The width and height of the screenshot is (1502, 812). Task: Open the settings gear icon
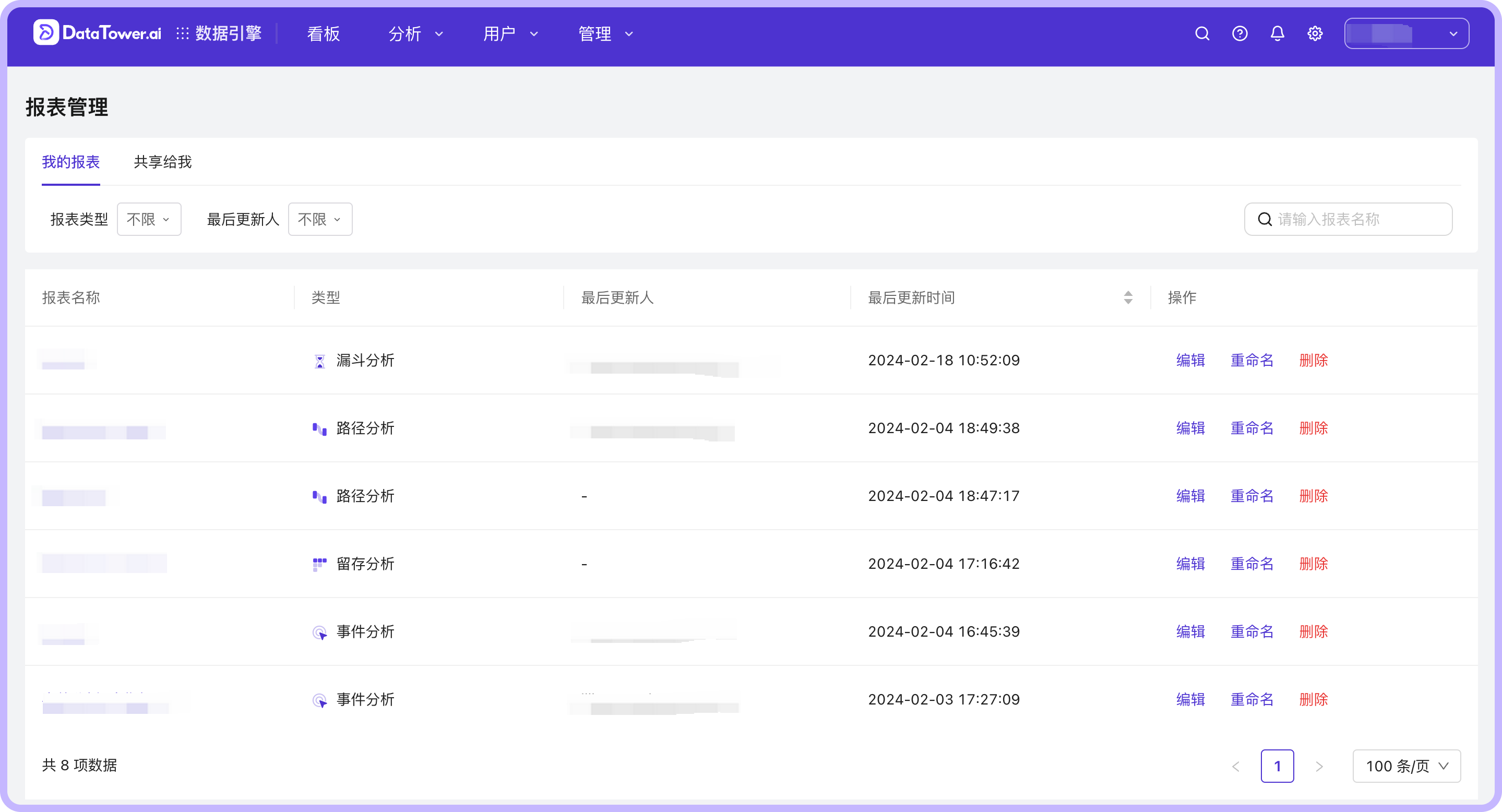[1315, 33]
